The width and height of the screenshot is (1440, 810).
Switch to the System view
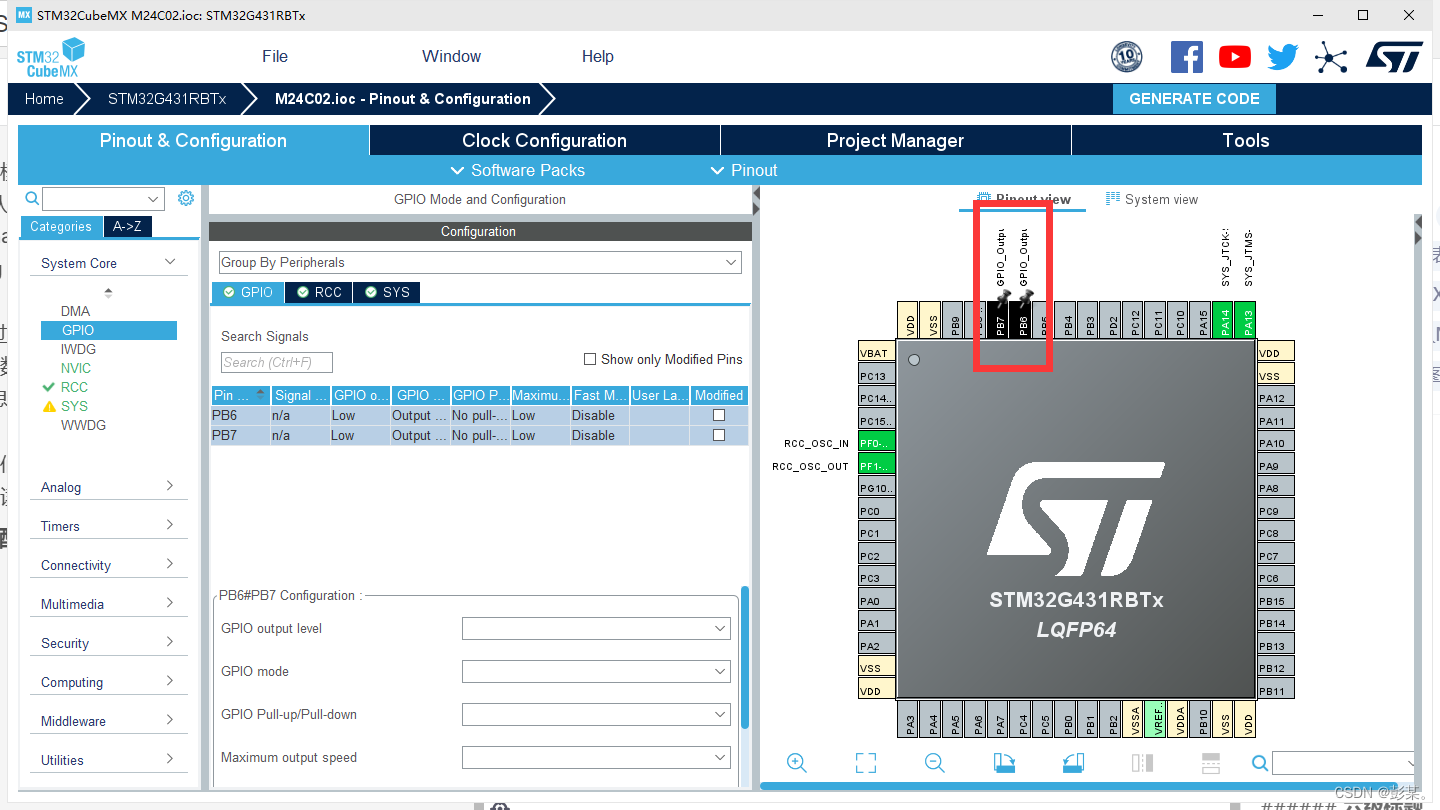(x=1152, y=199)
